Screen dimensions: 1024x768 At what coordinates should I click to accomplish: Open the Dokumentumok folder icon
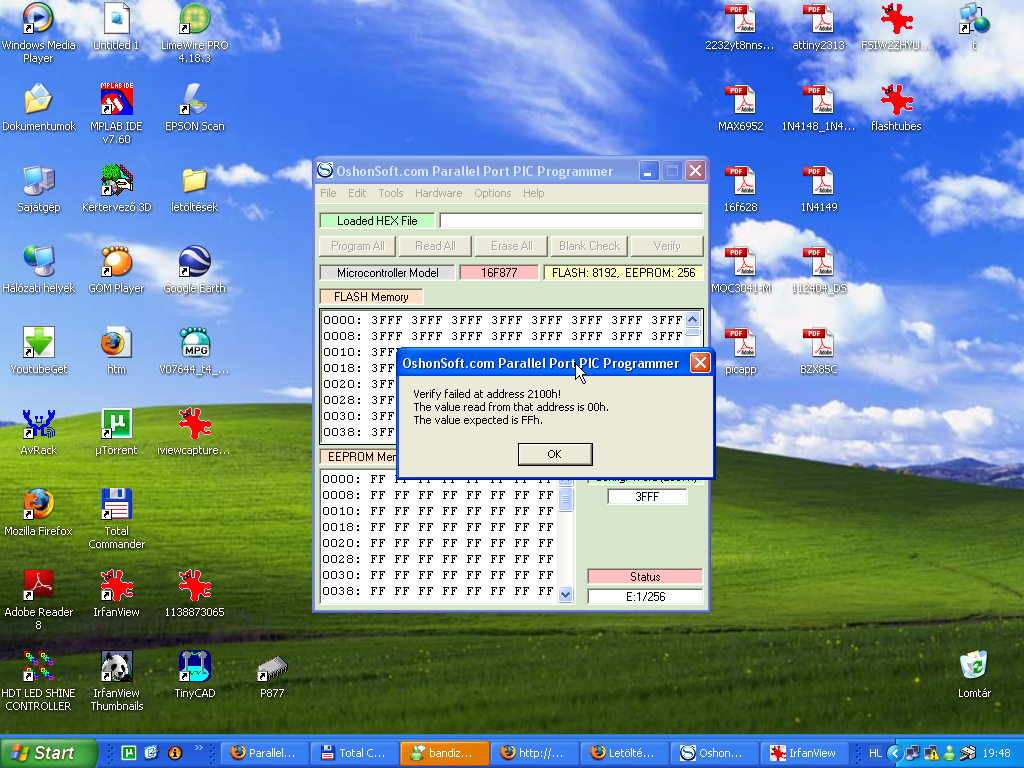39,108
